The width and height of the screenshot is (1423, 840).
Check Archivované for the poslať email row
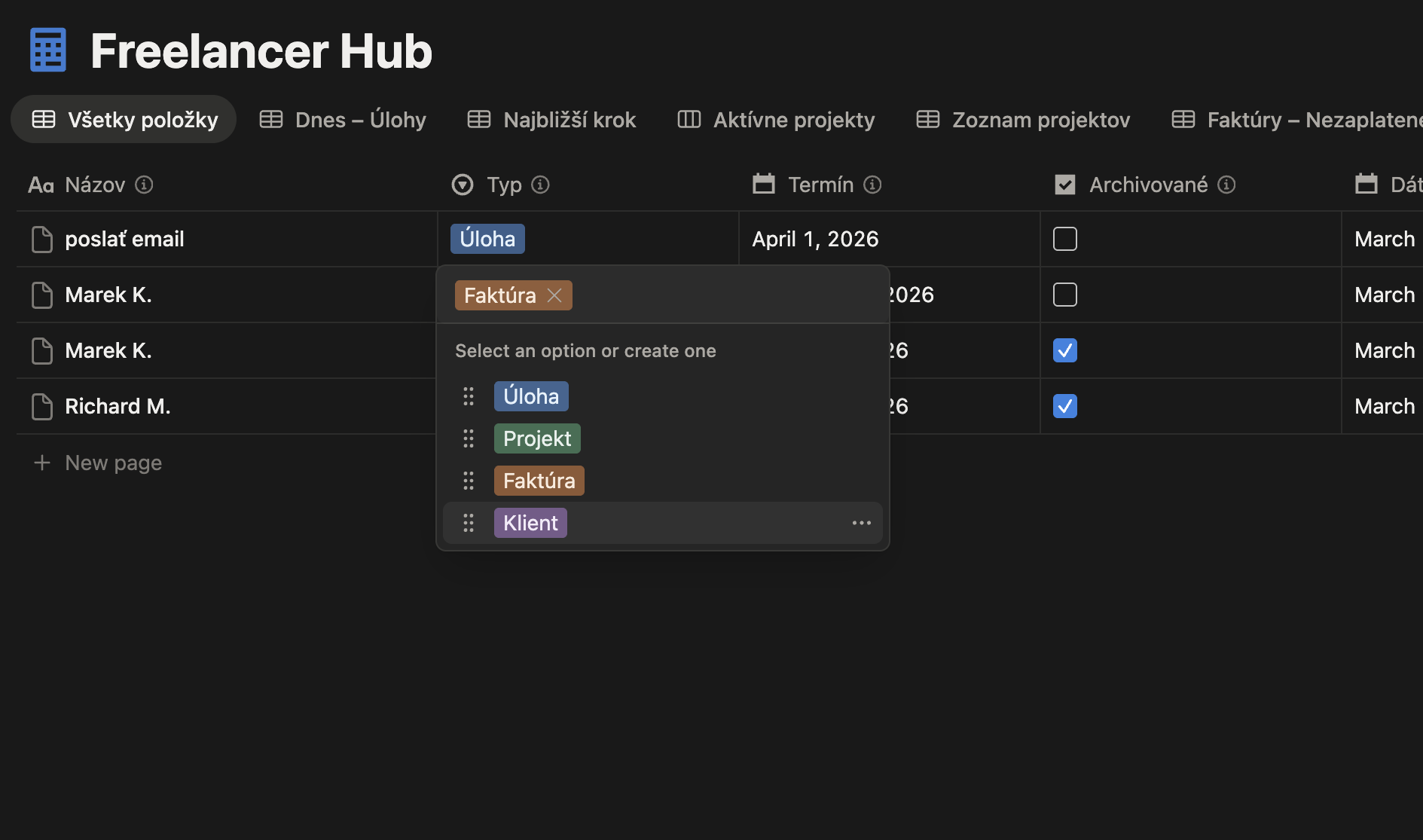pos(1064,239)
